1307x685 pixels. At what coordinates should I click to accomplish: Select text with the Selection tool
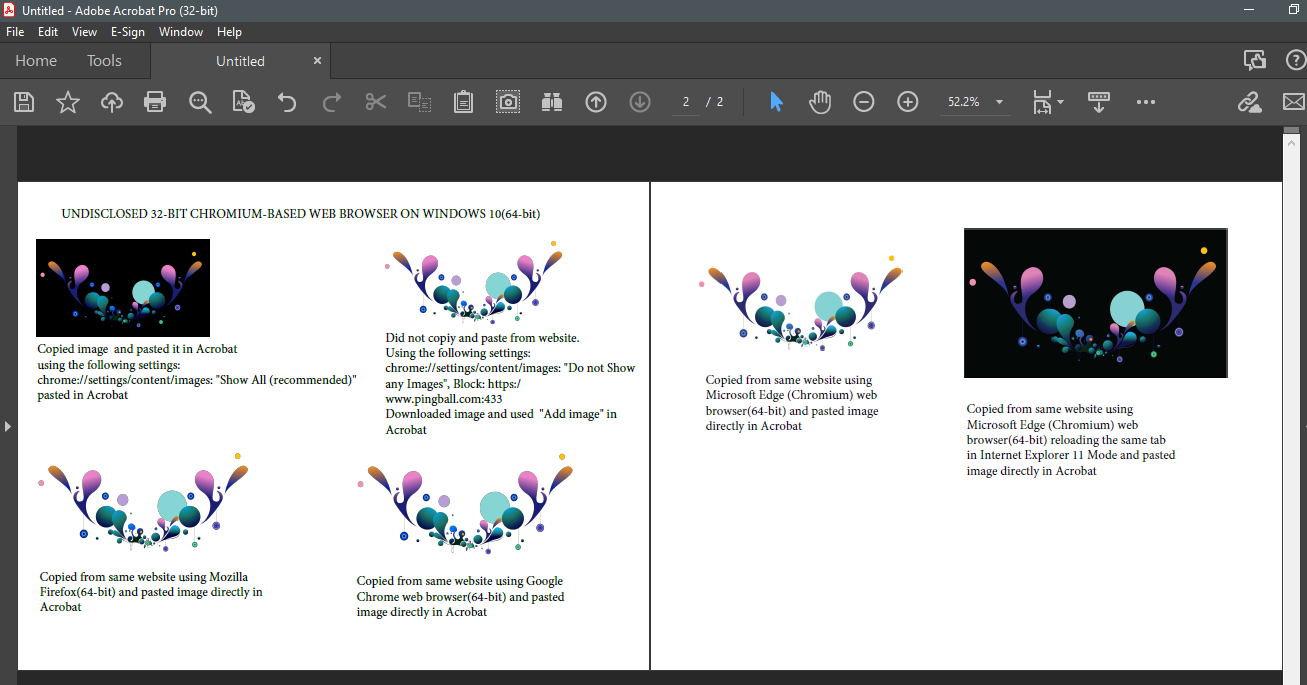775,101
